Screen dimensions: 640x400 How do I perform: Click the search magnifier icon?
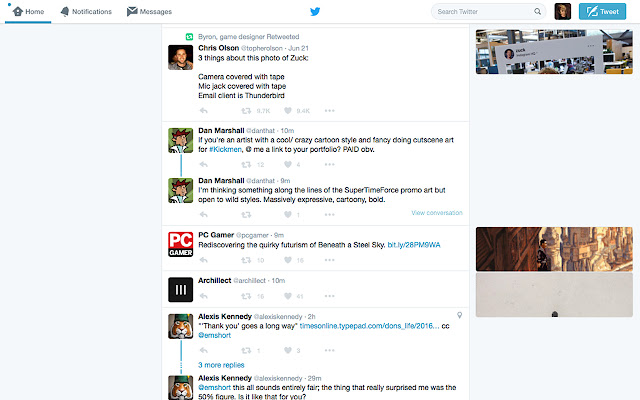(538, 11)
